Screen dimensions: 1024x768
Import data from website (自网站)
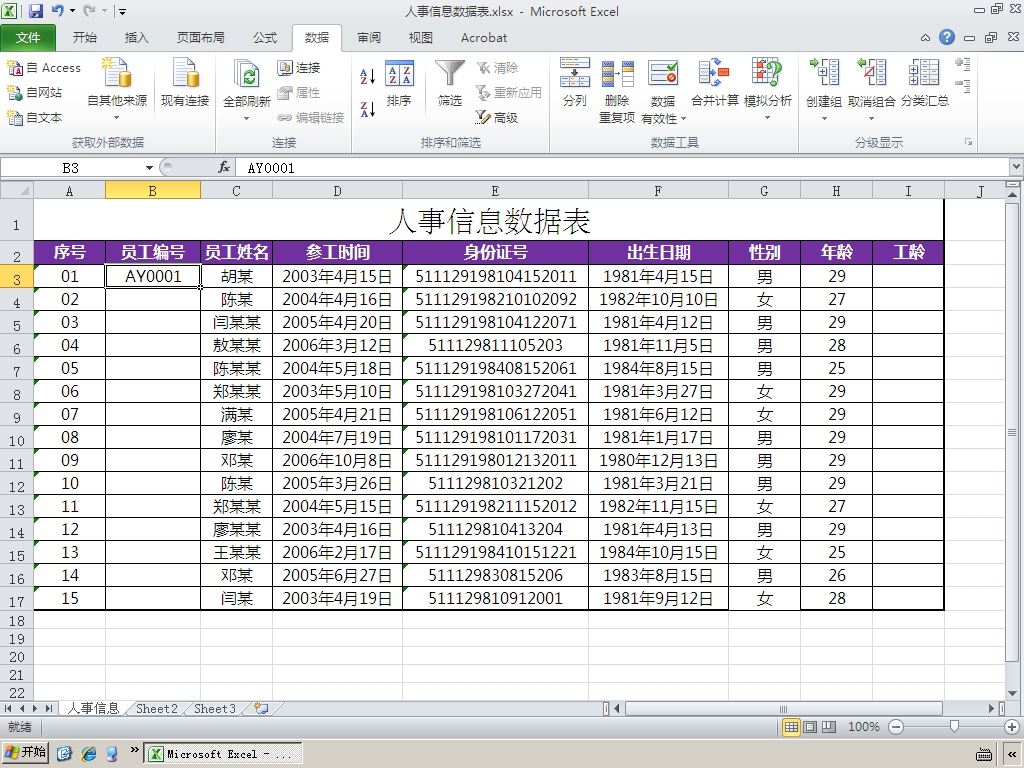coord(35,93)
